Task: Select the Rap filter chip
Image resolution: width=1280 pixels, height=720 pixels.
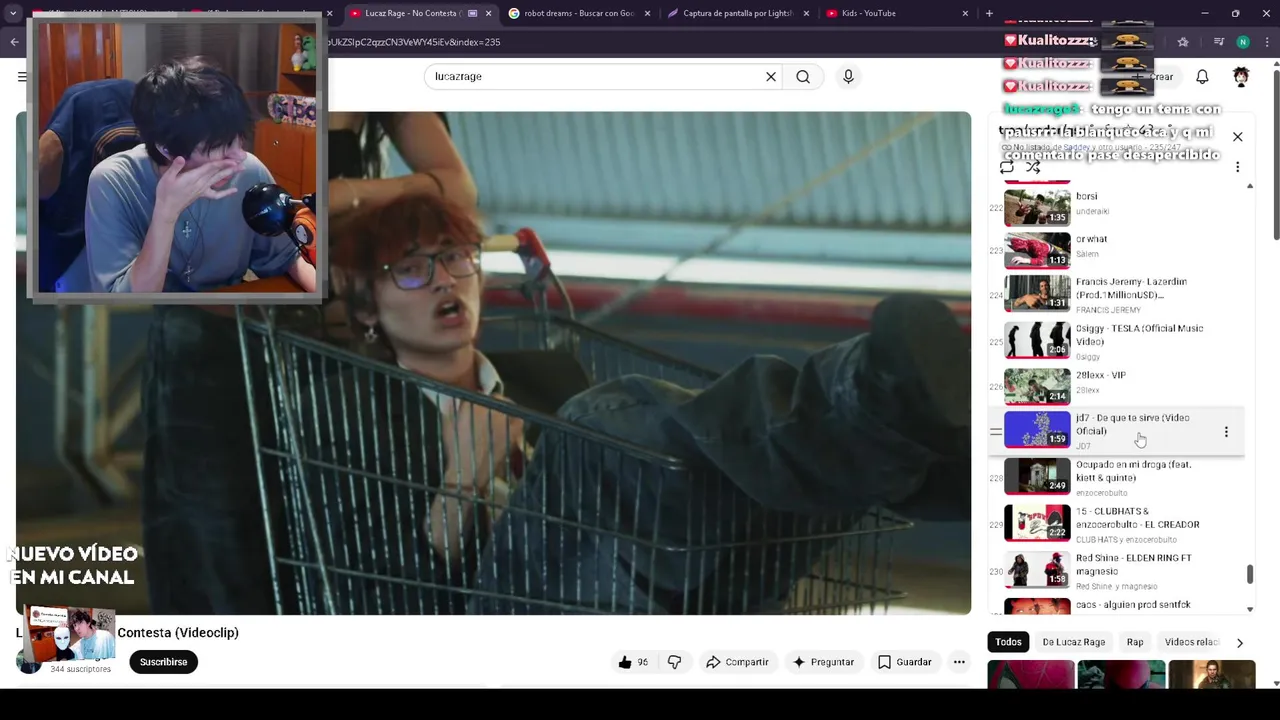Action: 1135,642
